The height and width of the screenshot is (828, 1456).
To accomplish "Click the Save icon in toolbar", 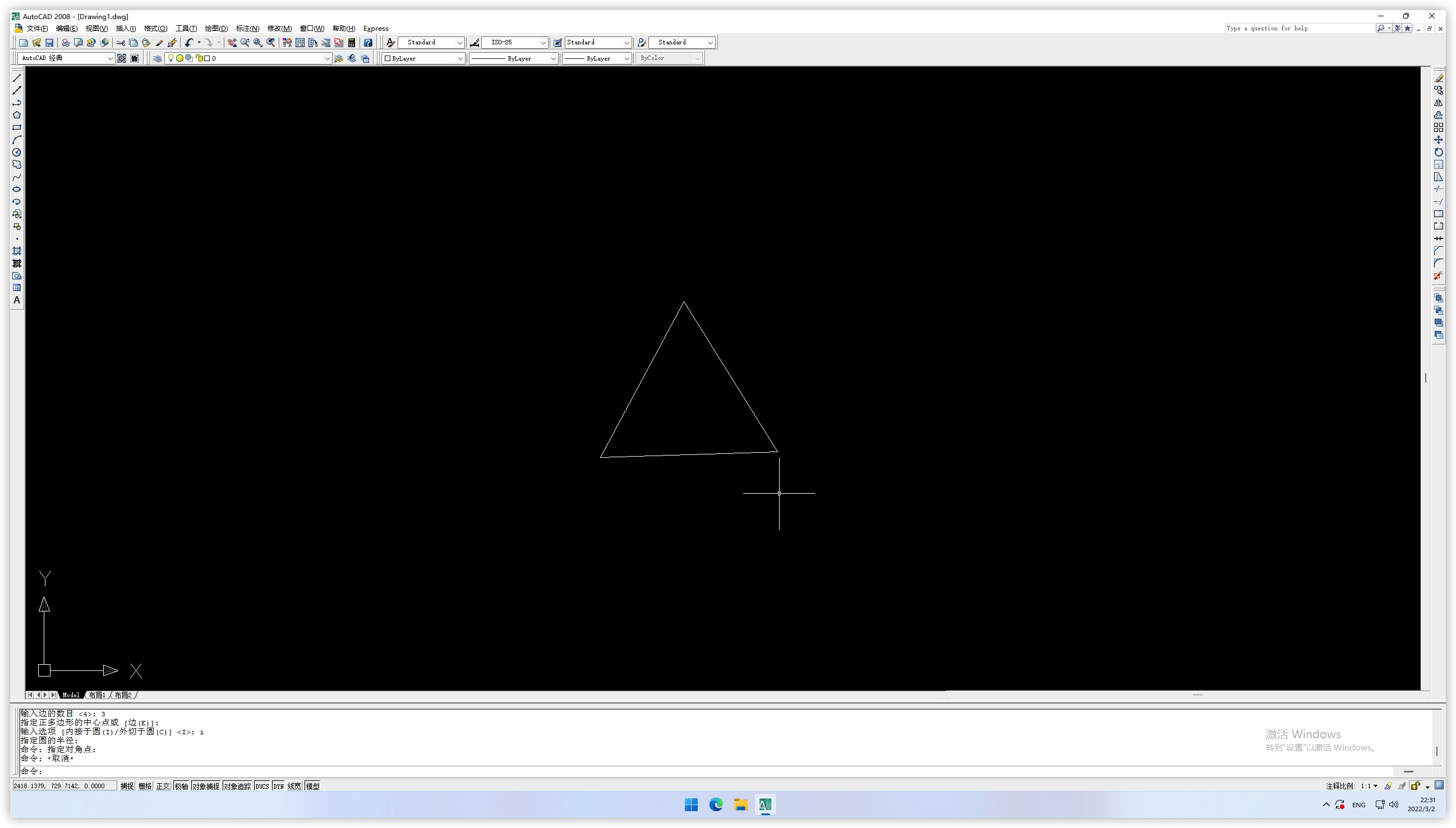I will (x=49, y=43).
